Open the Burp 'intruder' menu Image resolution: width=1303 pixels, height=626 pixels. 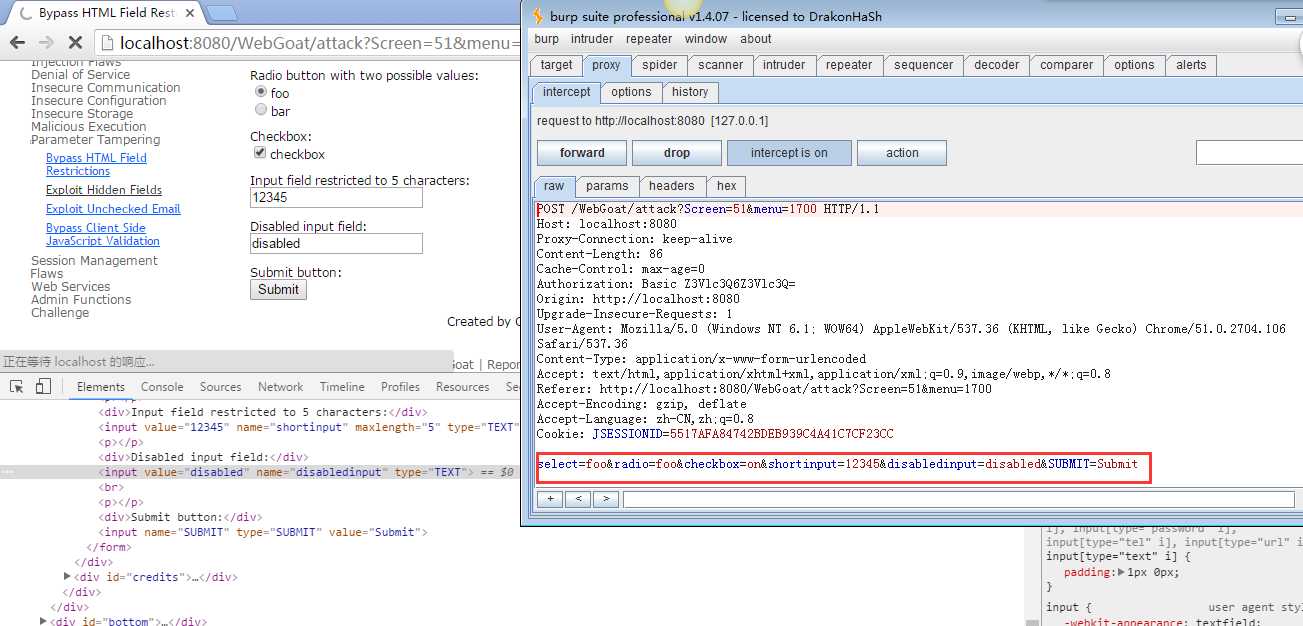pyautogui.click(x=592, y=39)
